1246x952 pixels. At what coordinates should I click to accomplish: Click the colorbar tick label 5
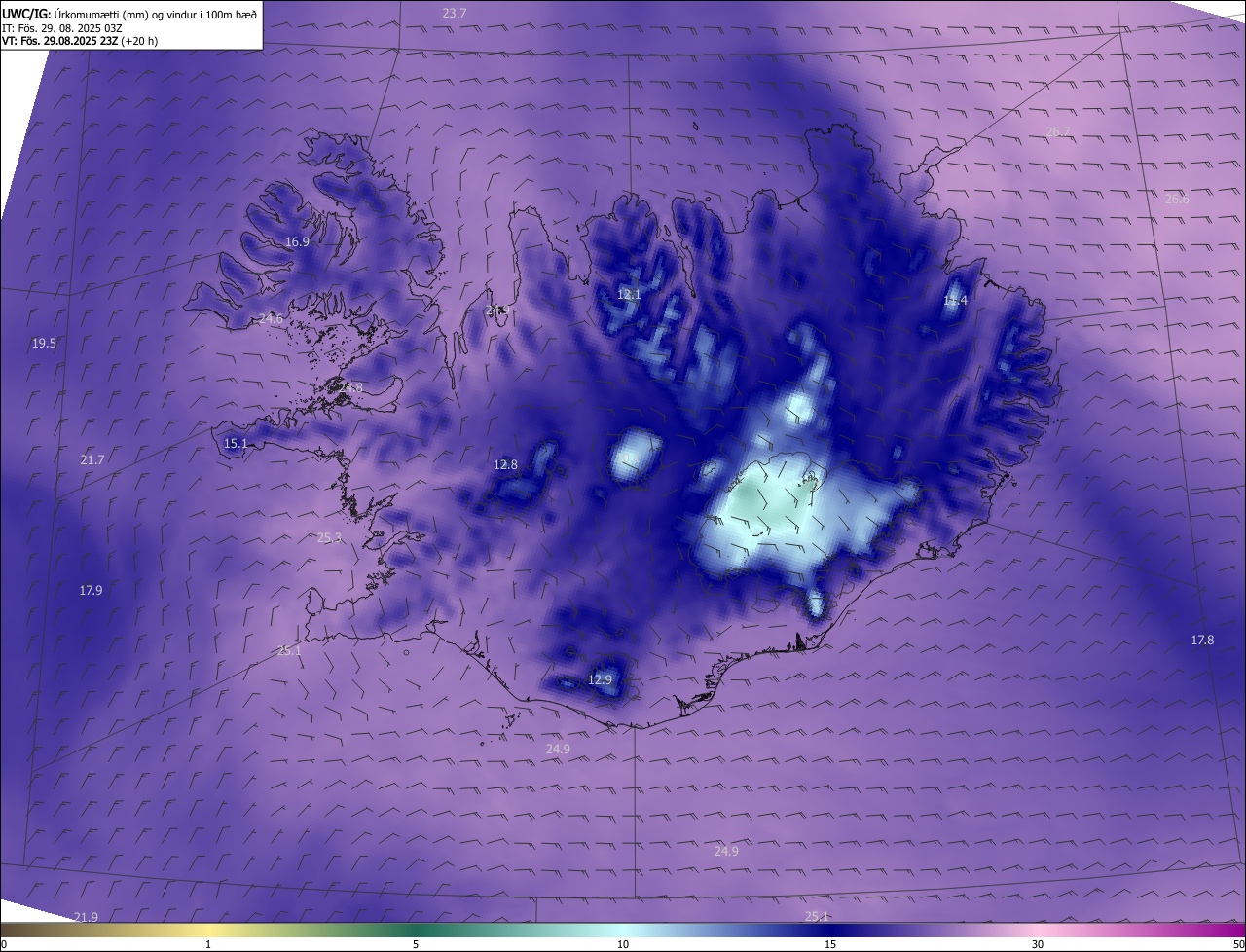click(x=416, y=944)
